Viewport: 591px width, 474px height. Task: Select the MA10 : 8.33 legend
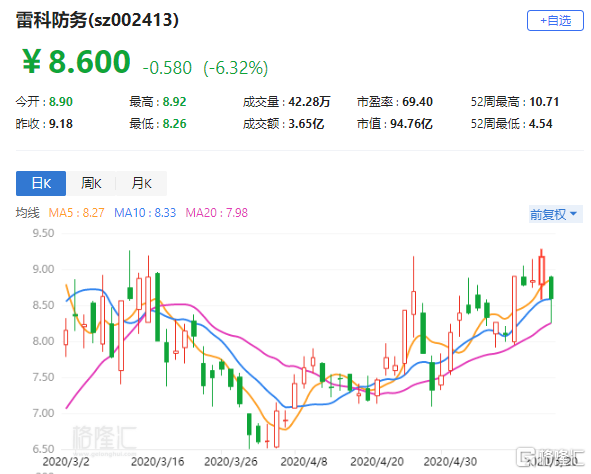point(145,213)
